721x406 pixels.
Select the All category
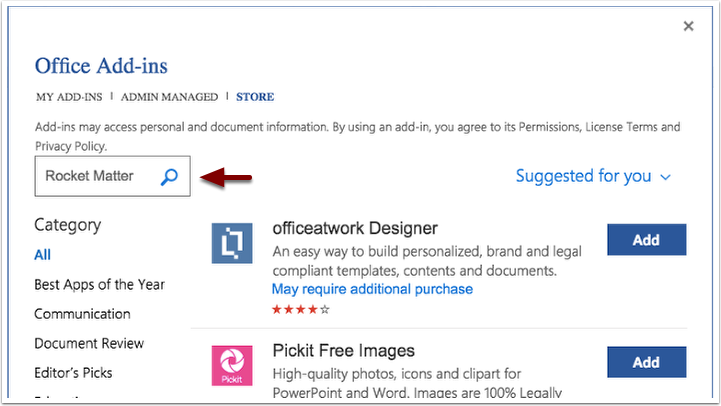pyautogui.click(x=42, y=255)
